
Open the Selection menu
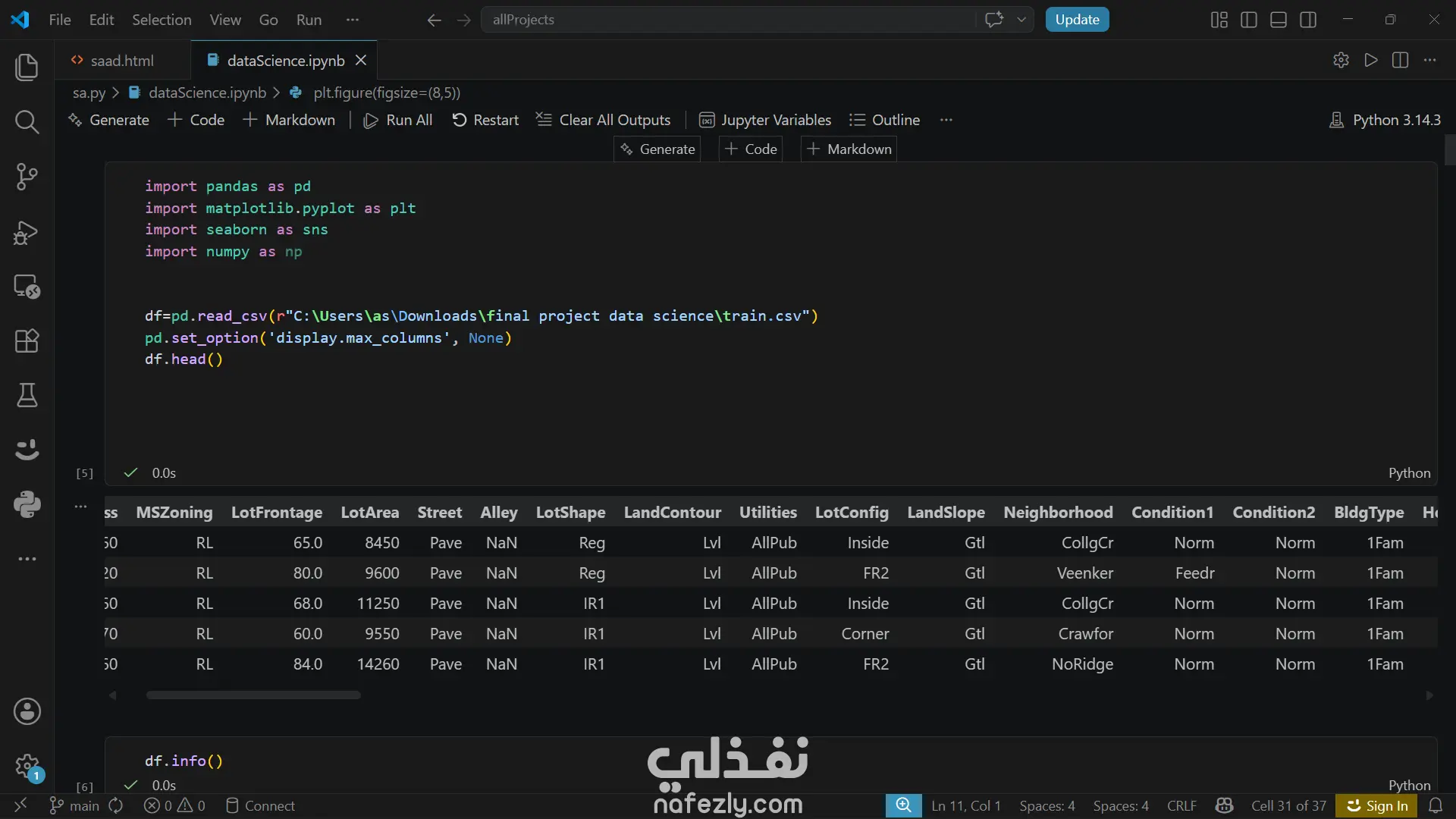pos(162,20)
